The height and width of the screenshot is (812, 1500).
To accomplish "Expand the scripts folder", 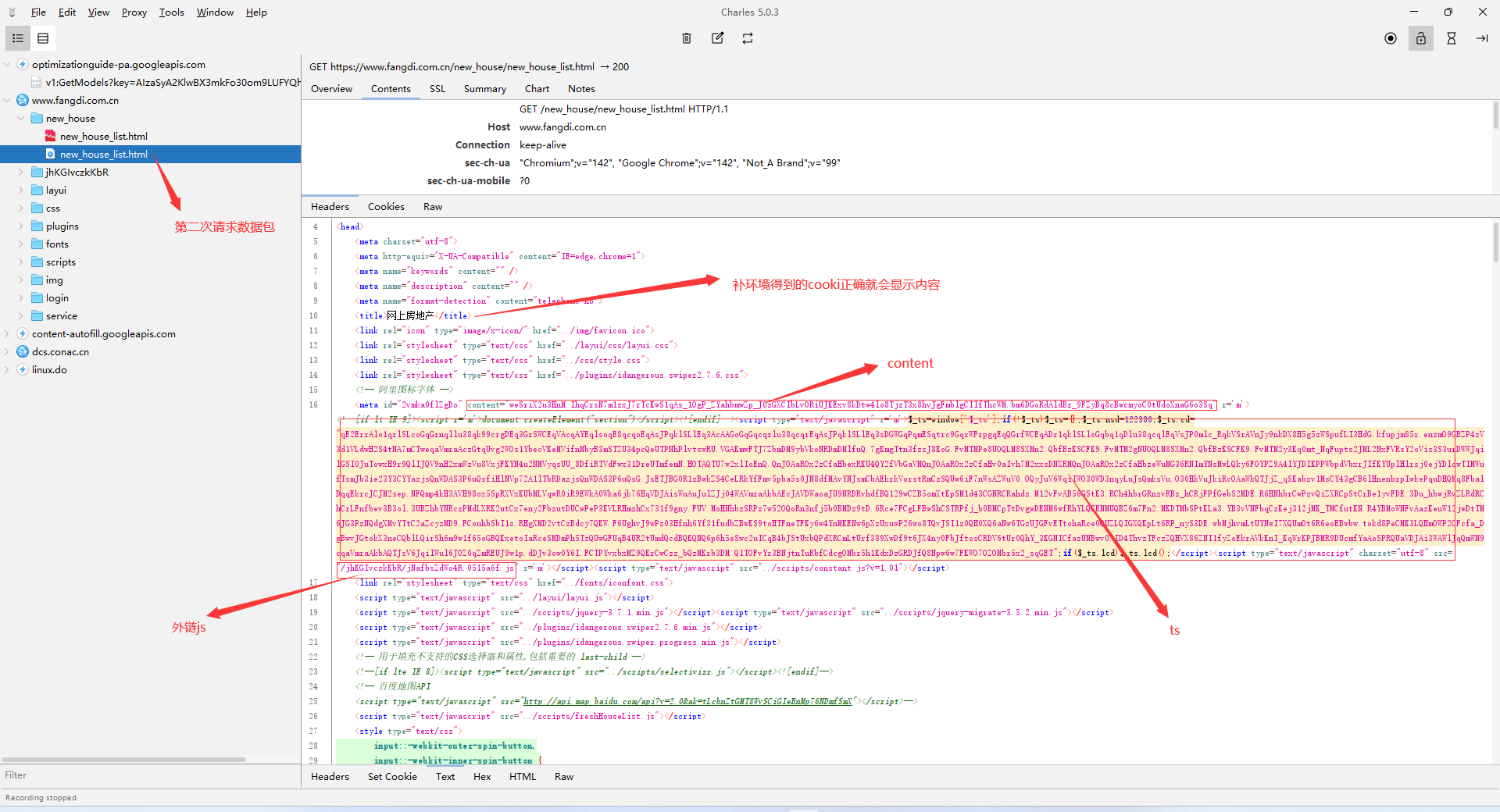I will [x=21, y=262].
